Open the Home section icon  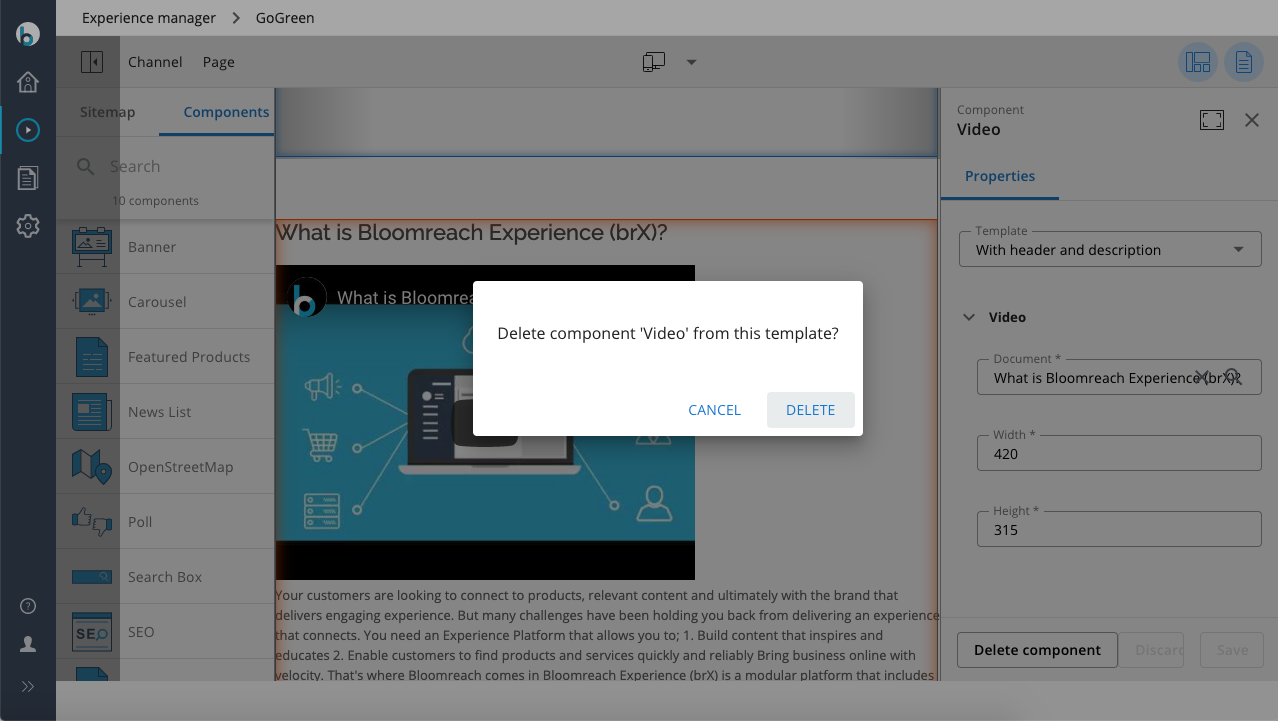[28, 82]
